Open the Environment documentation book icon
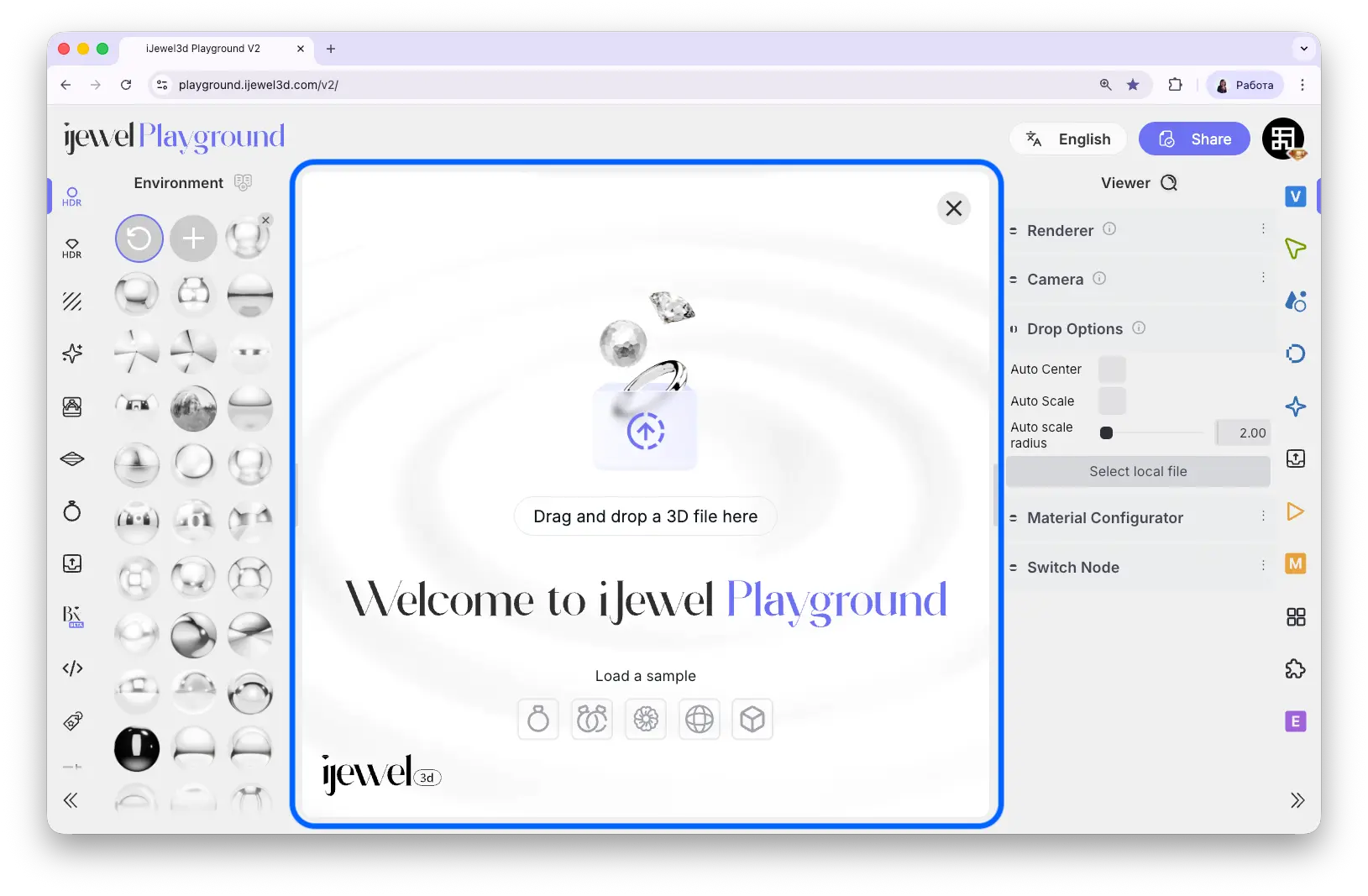Viewport: 1368px width, 896px height. (x=244, y=182)
